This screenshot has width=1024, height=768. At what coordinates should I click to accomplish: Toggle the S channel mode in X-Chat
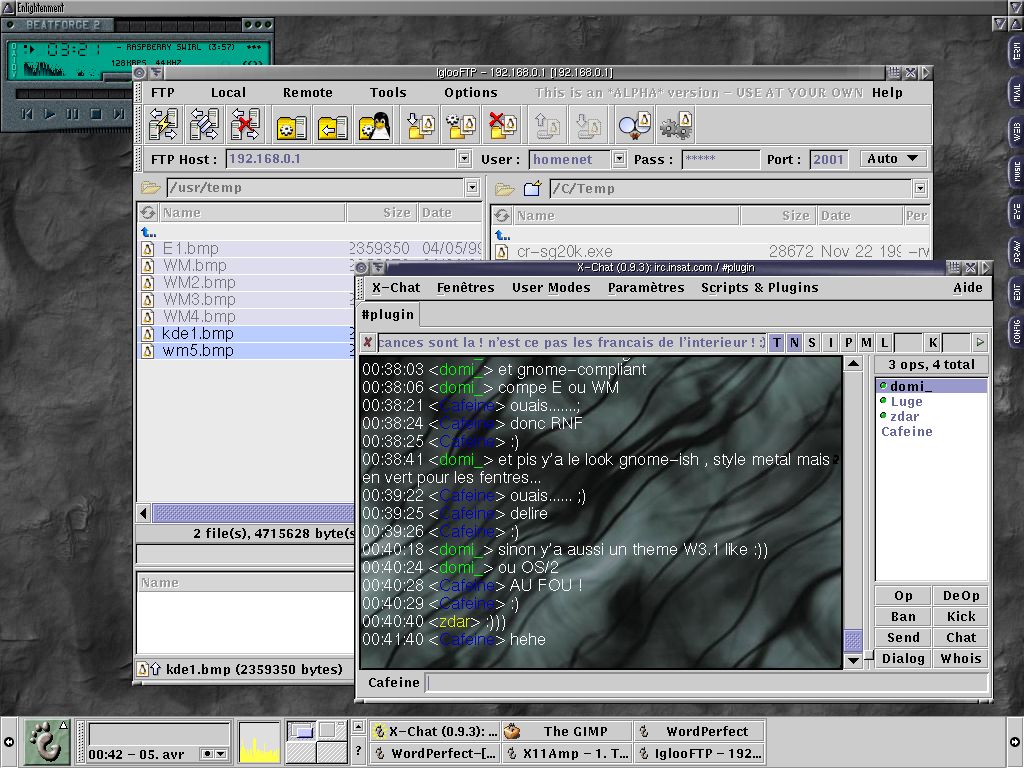coord(812,342)
